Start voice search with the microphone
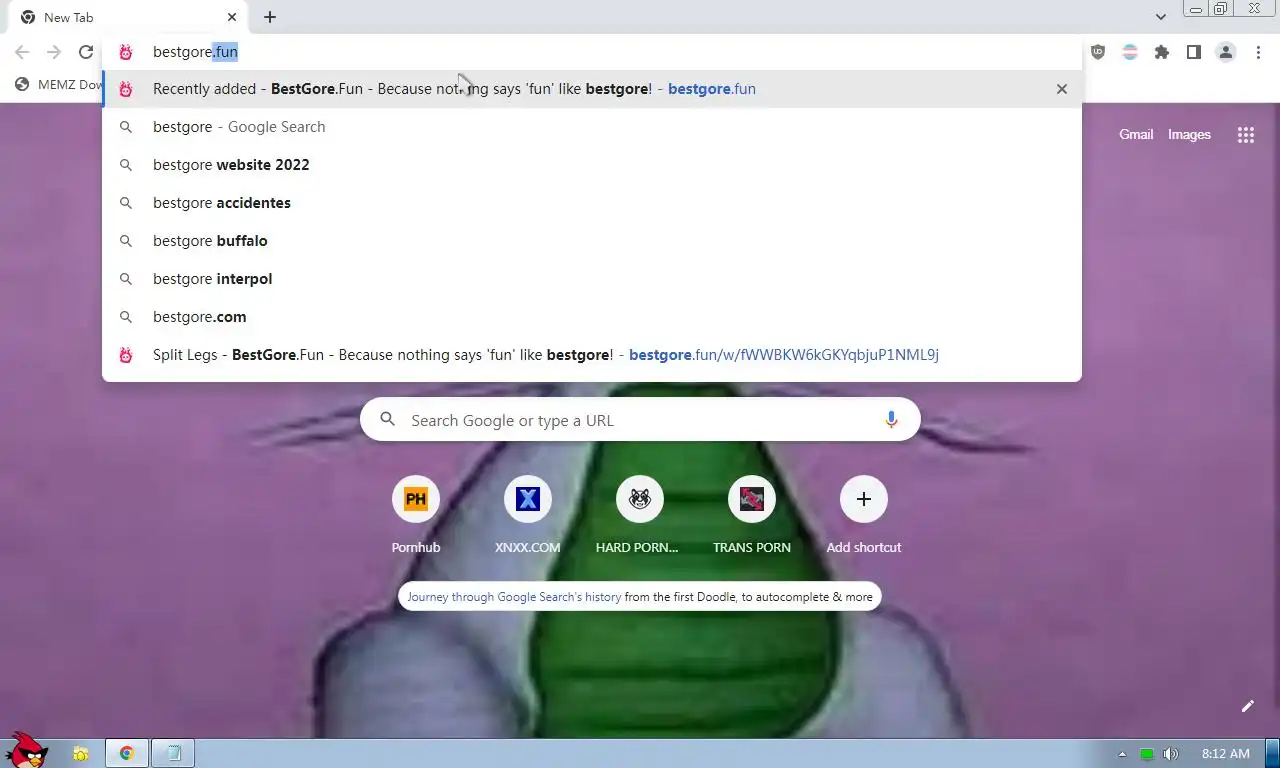Screen dimensions: 1280x768 point(891,420)
